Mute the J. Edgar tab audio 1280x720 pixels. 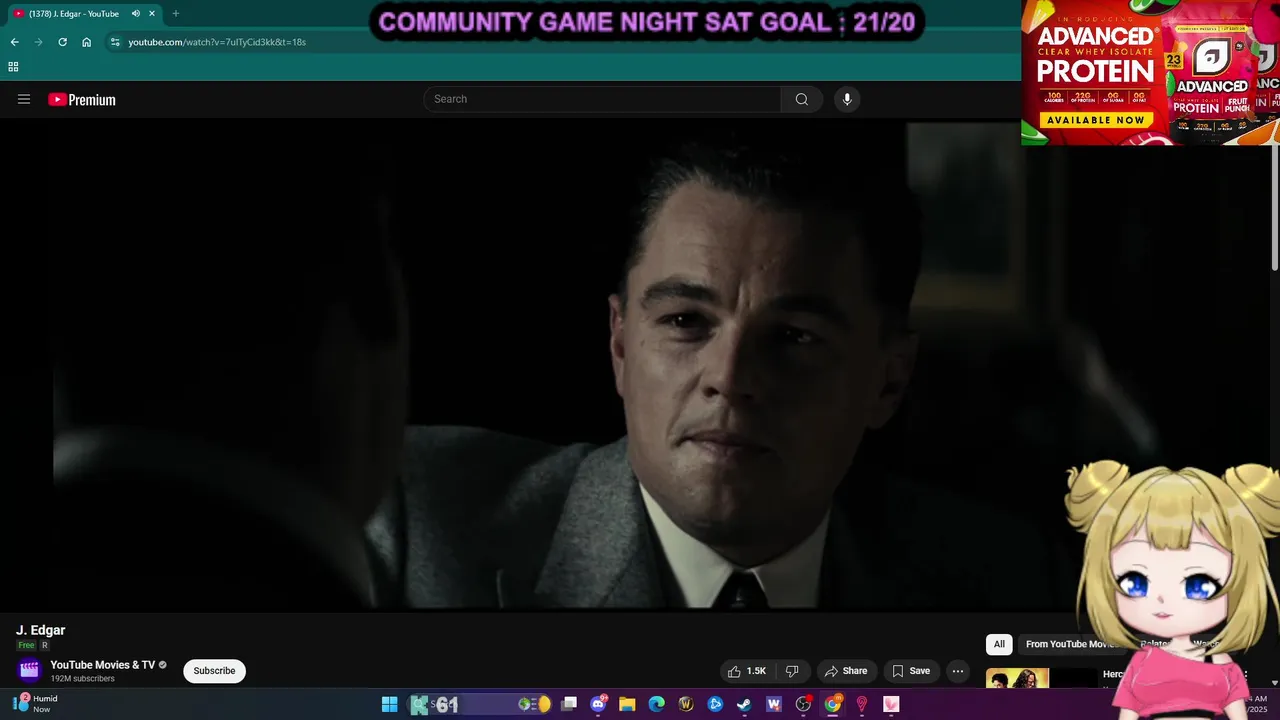click(x=136, y=14)
